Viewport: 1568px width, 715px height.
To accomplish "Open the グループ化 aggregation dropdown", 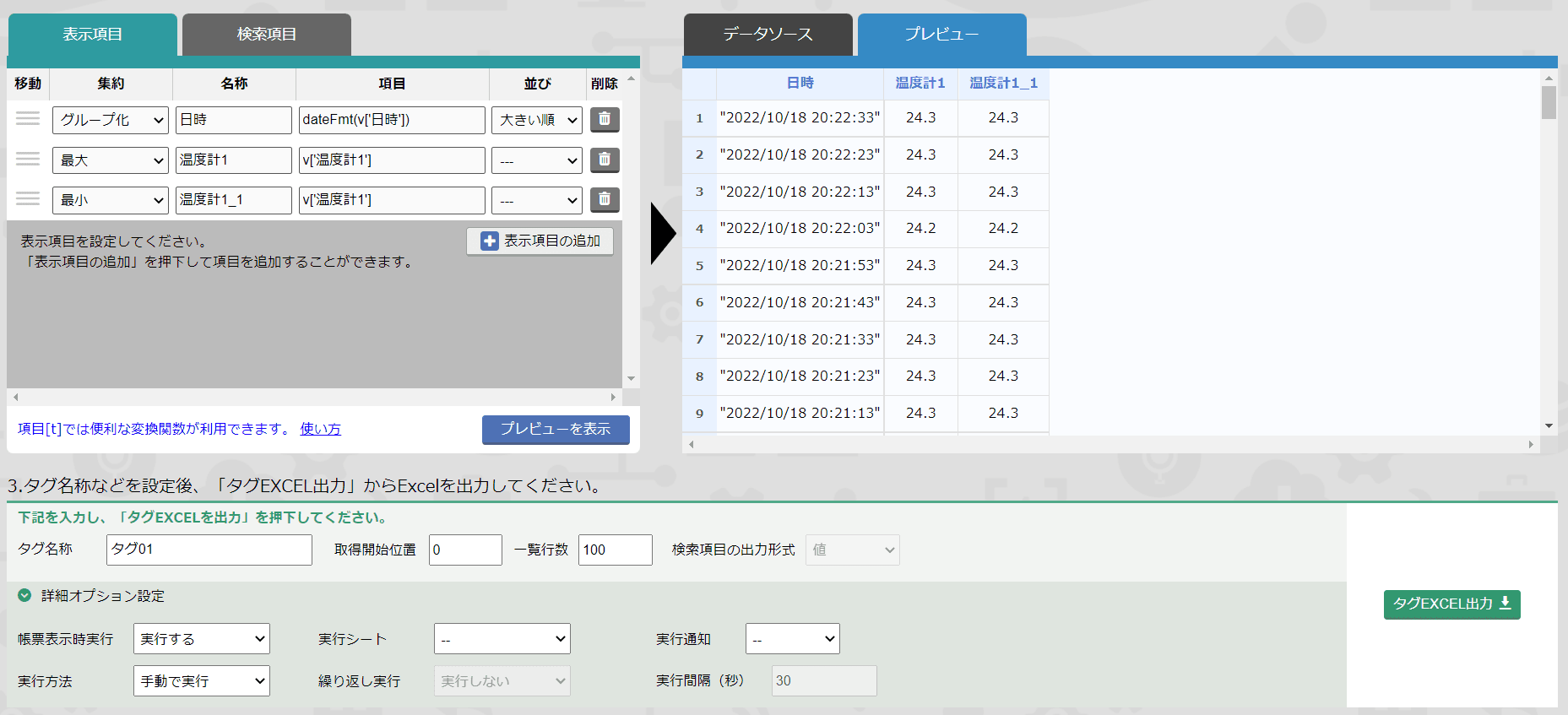I will [x=111, y=120].
